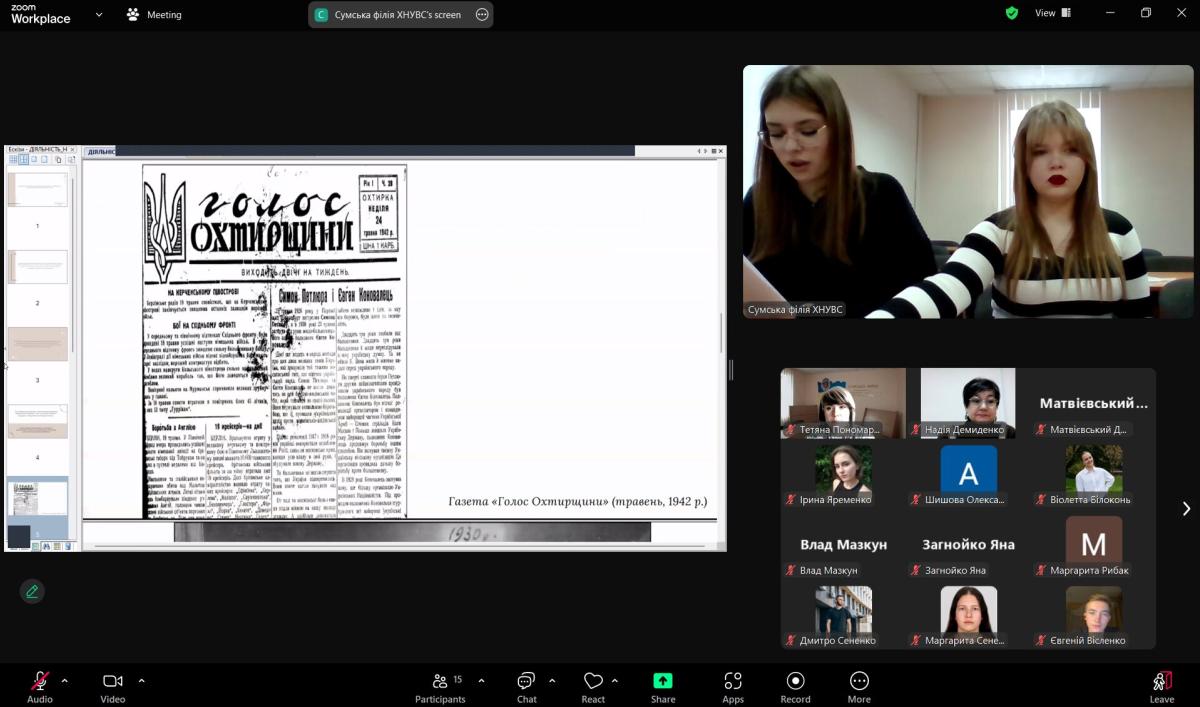Open the More options menu
The height and width of the screenshot is (707, 1200).
(858, 685)
